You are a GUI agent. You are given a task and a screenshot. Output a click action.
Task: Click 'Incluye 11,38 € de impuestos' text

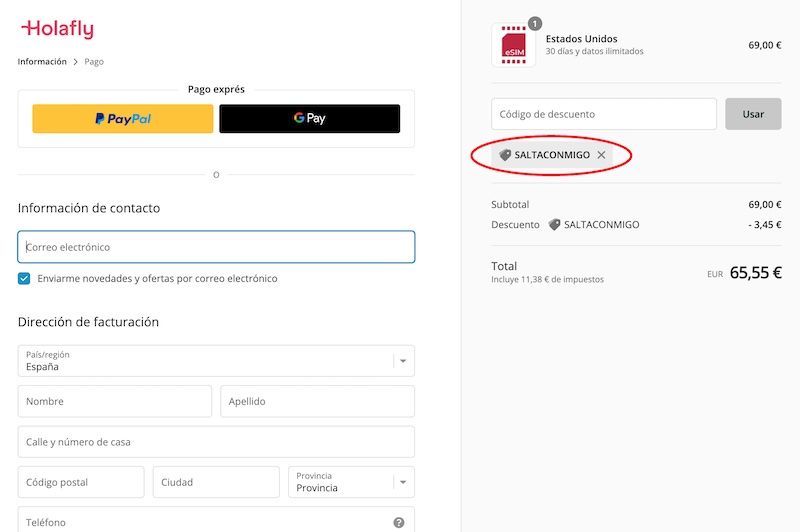[547, 280]
